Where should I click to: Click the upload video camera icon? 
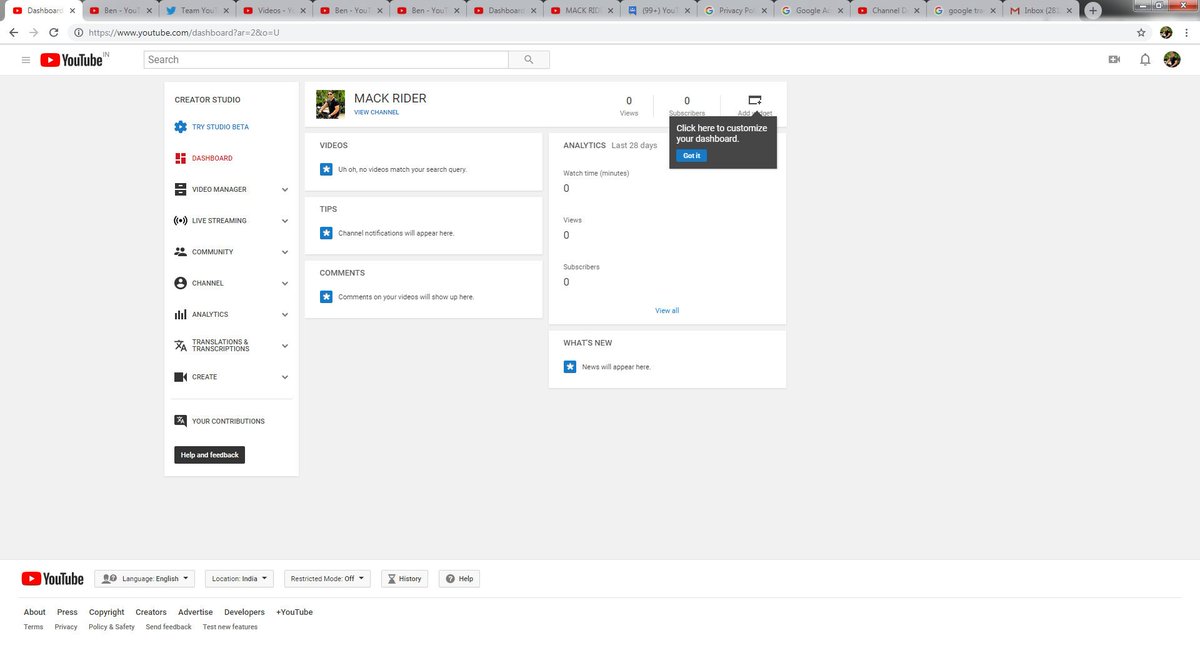(x=1114, y=60)
